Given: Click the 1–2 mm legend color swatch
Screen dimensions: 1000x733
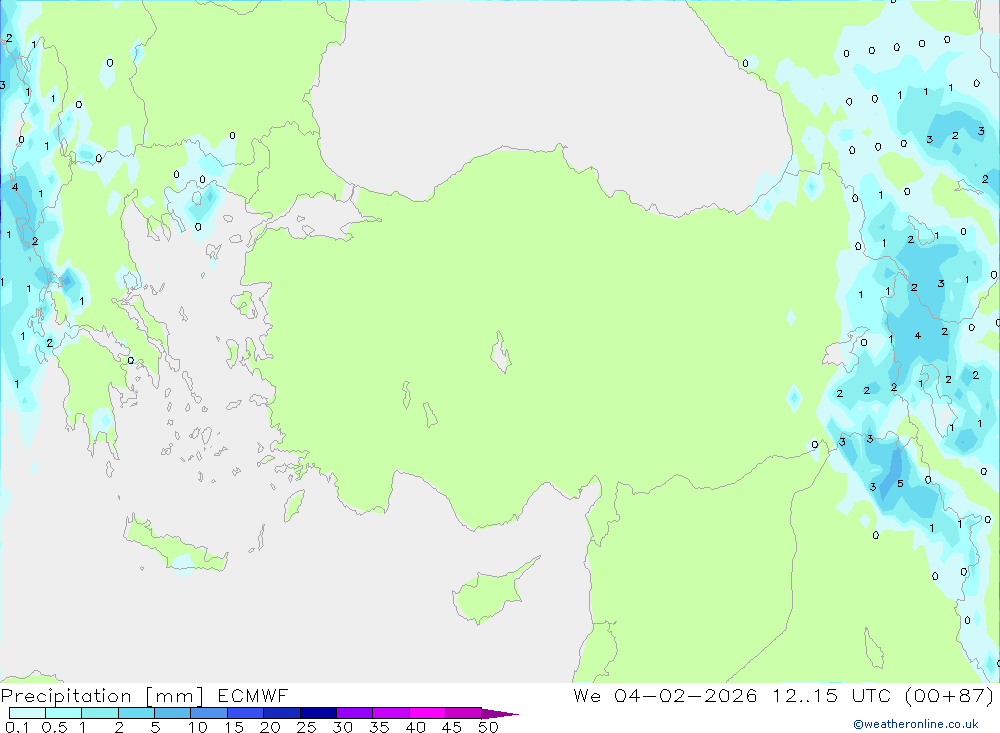Looking at the screenshot, I should point(100,713).
